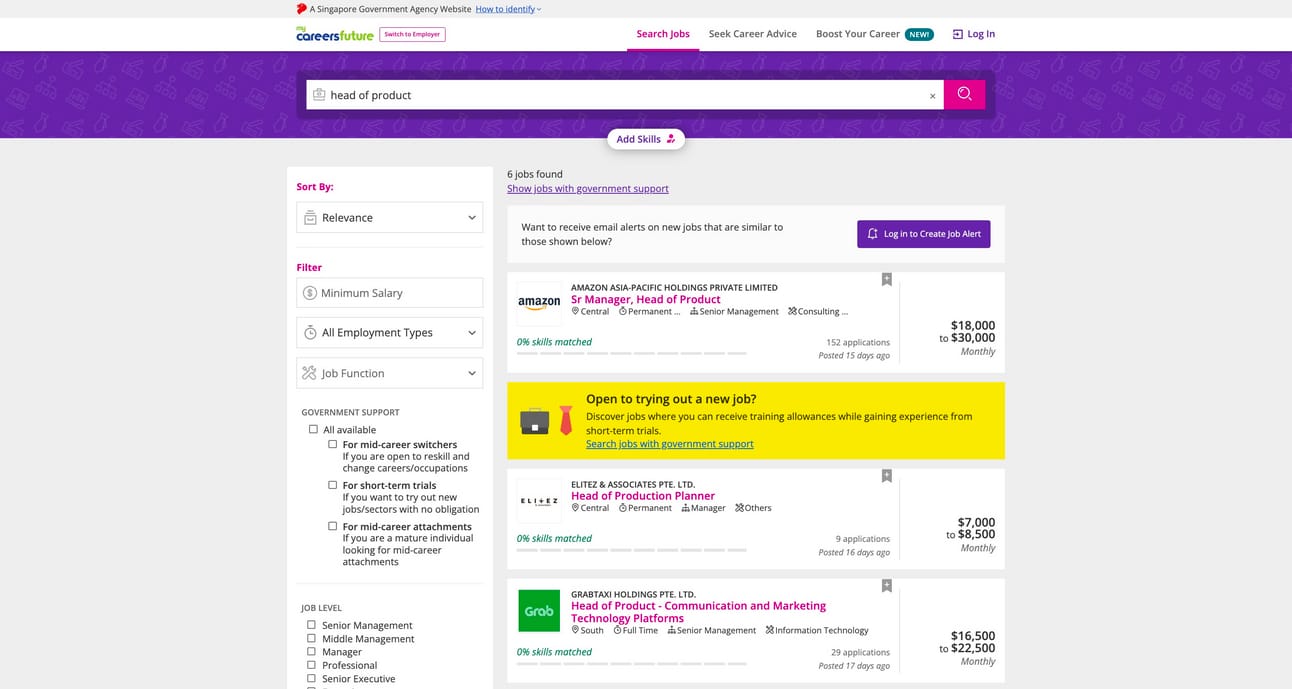Click location pin icon on Amazon job
Image resolution: width=1292 pixels, height=689 pixels.
(x=575, y=311)
